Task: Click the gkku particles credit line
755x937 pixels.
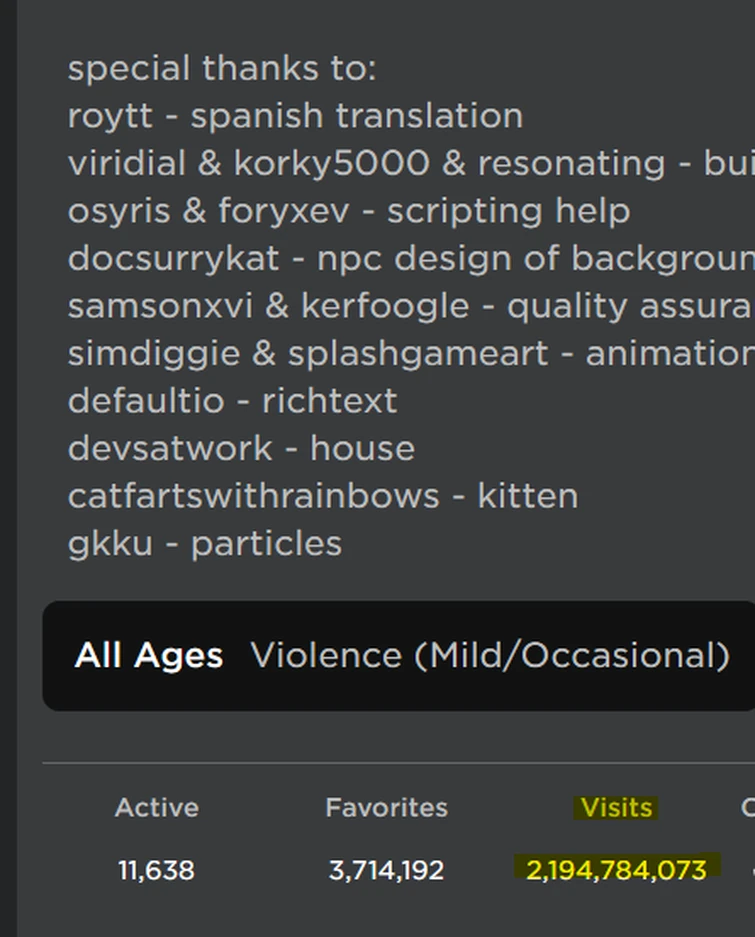Action: [x=204, y=543]
